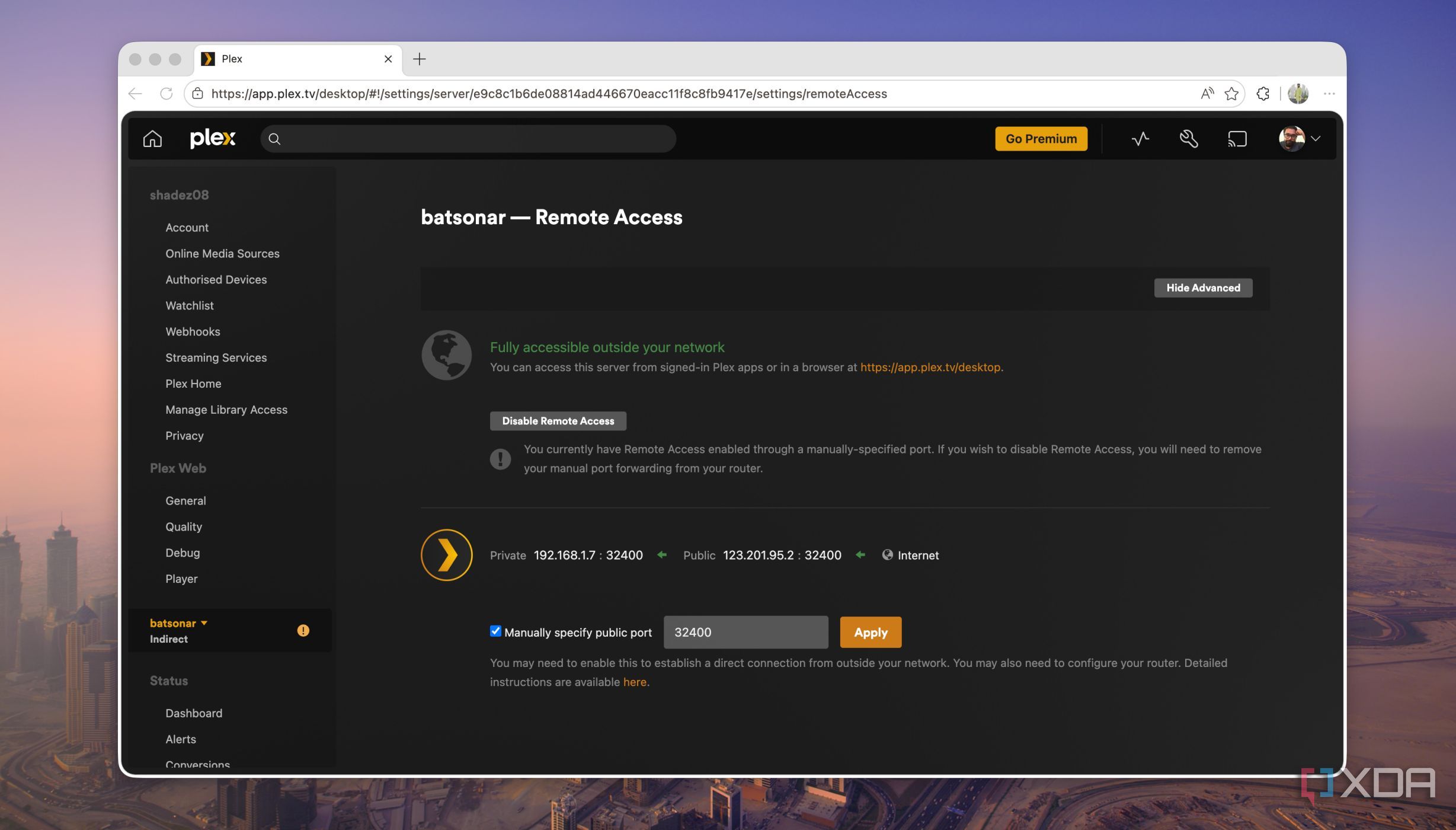Screen dimensions: 1456x830
Task: Open the browser profile avatar
Action: (x=1298, y=94)
